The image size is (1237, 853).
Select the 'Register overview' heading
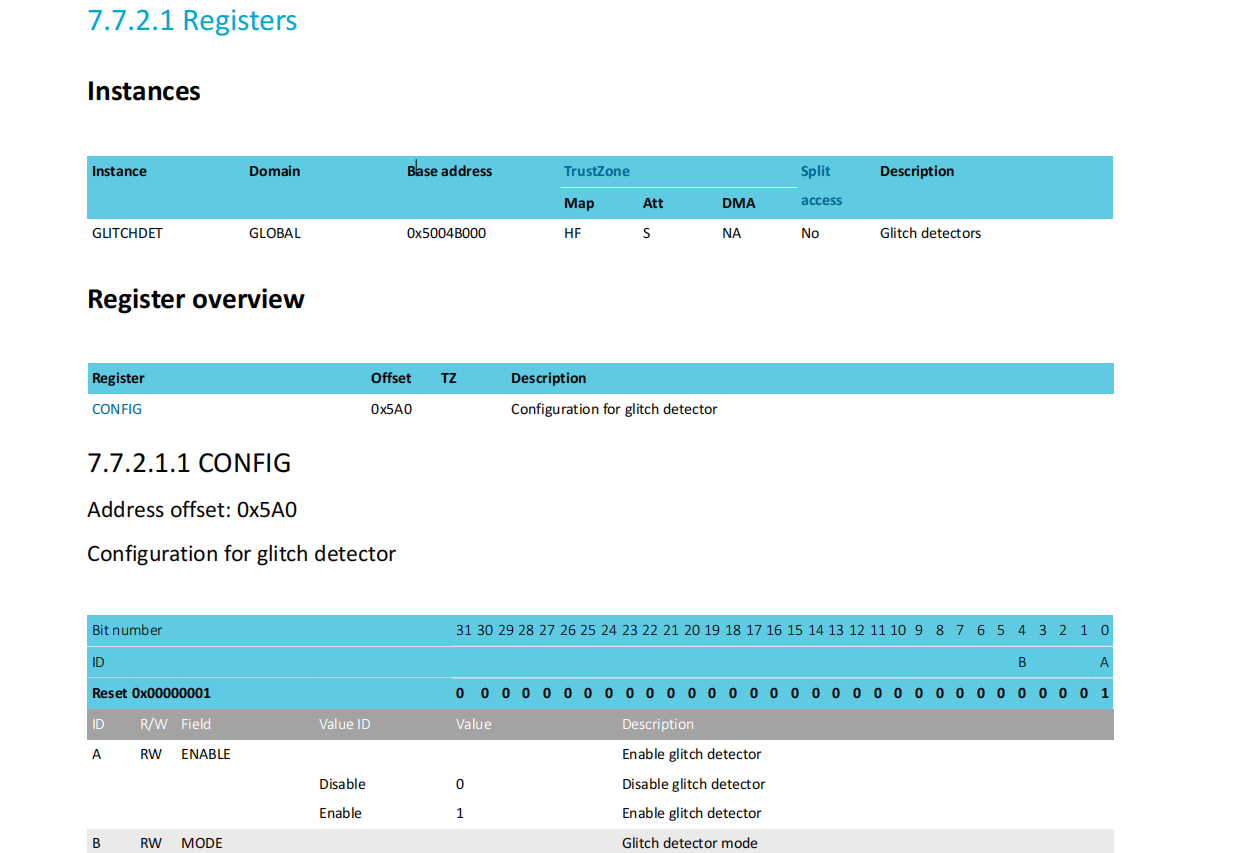pos(196,299)
